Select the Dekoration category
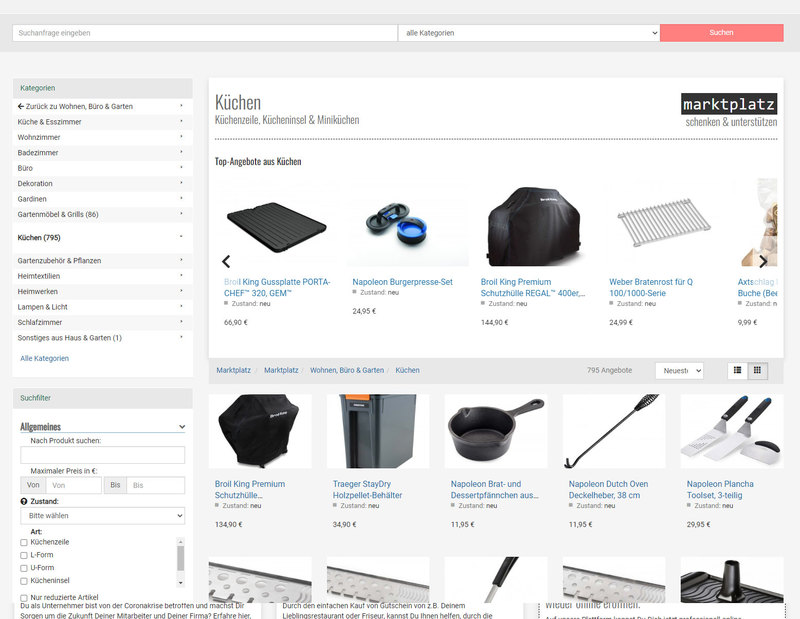Image resolution: width=800 pixels, height=619 pixels. coord(35,183)
